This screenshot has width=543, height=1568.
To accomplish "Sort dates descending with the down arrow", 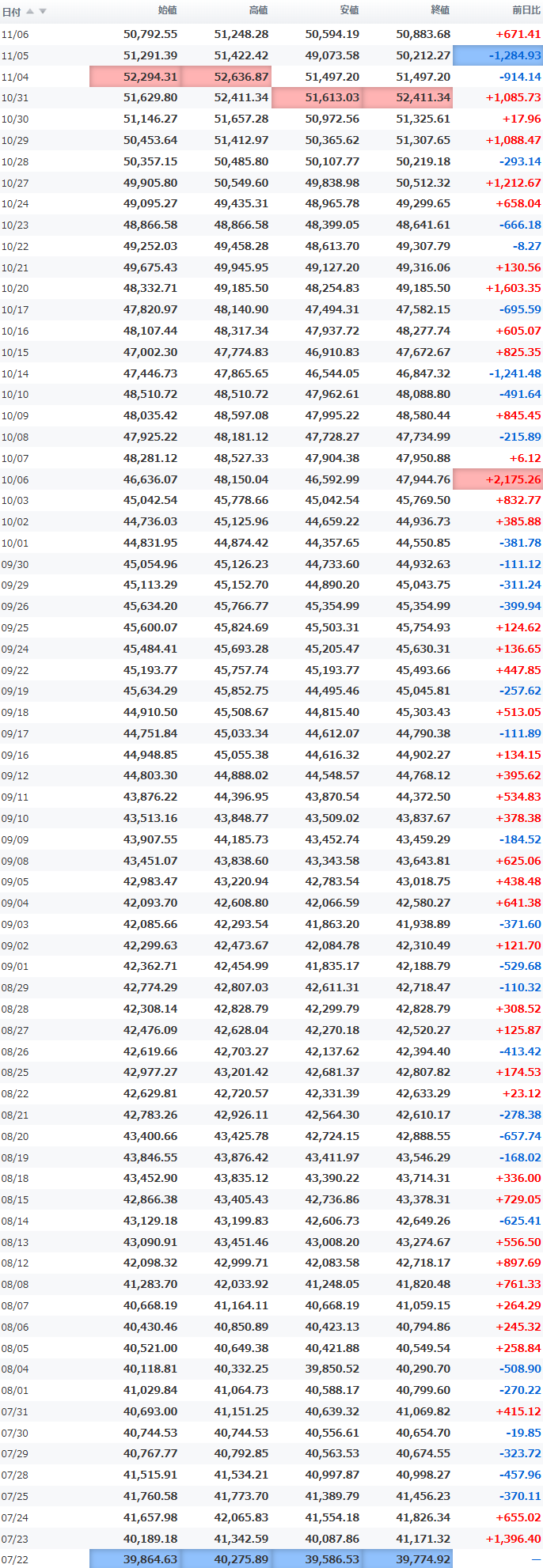I will (43, 11).
